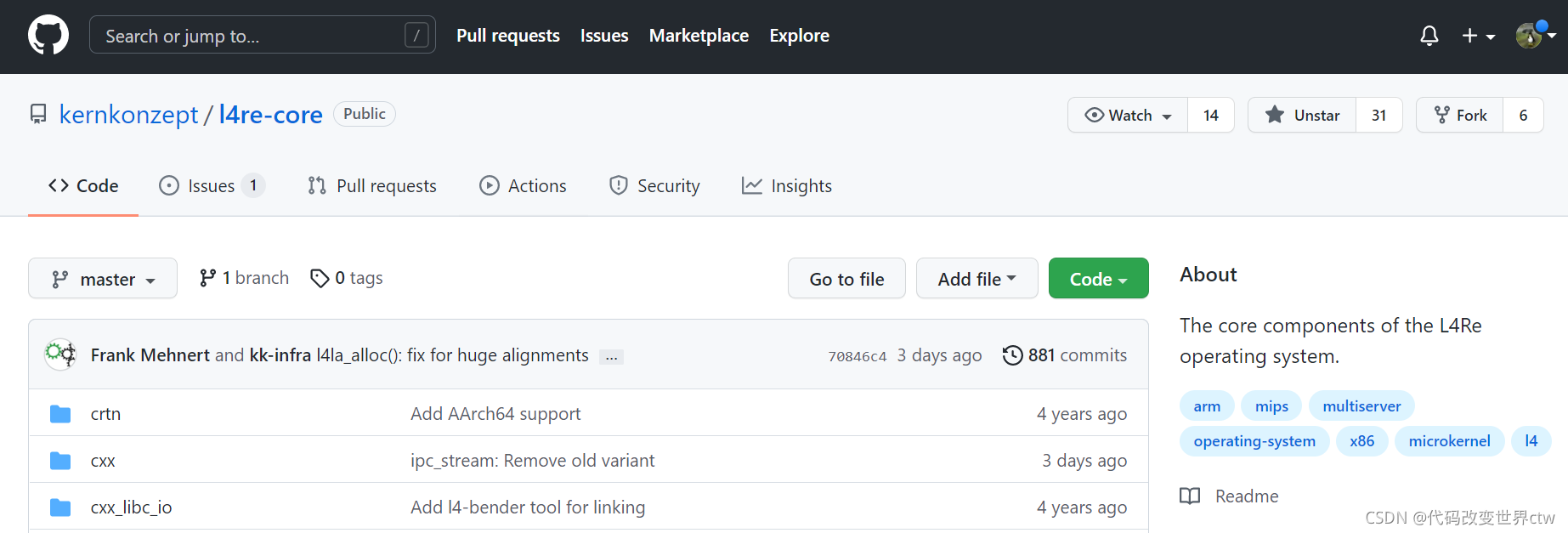Click the branch count icon
Screen dimensions: 1568x533
click(x=207, y=278)
